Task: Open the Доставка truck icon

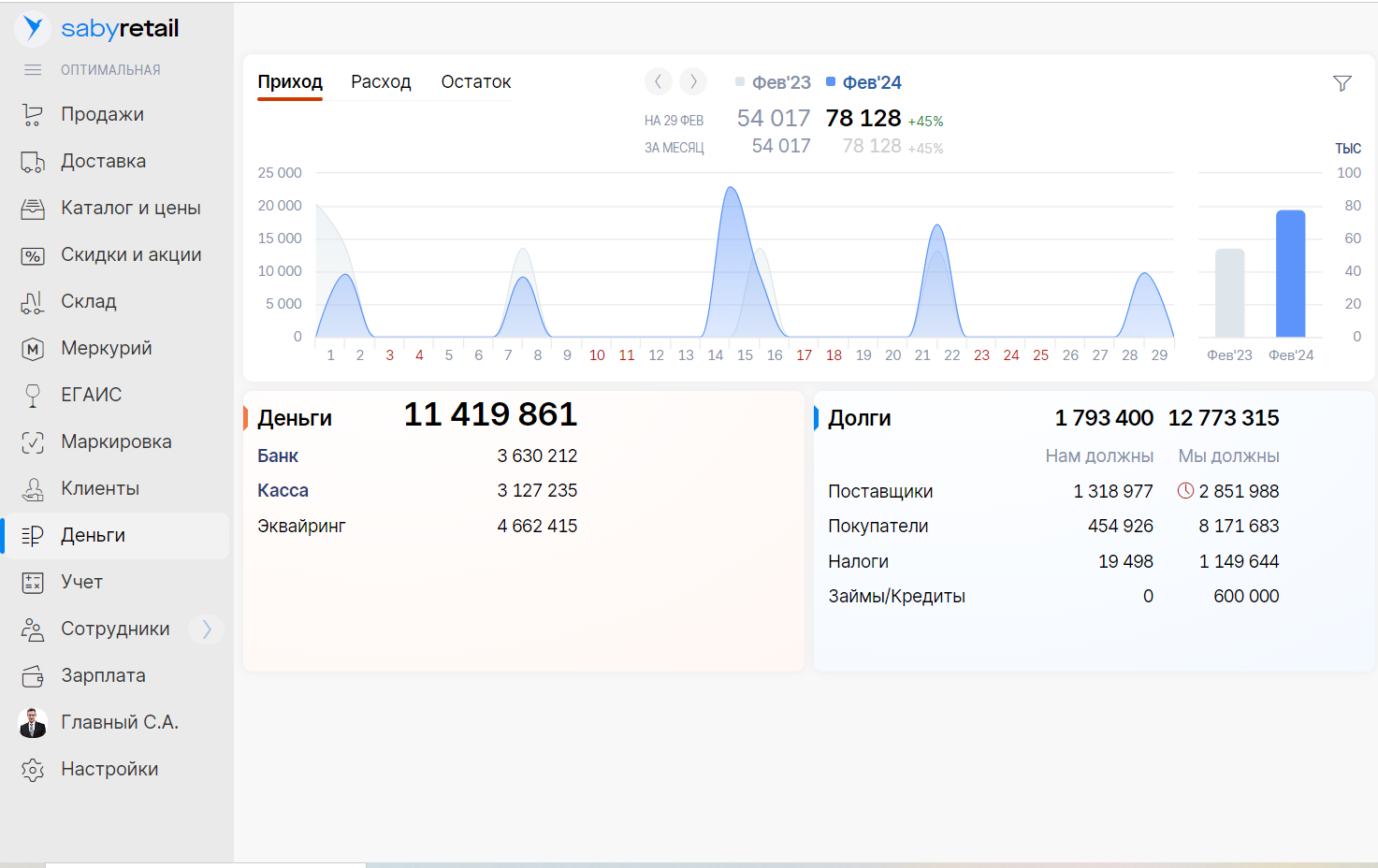Action: (33, 162)
